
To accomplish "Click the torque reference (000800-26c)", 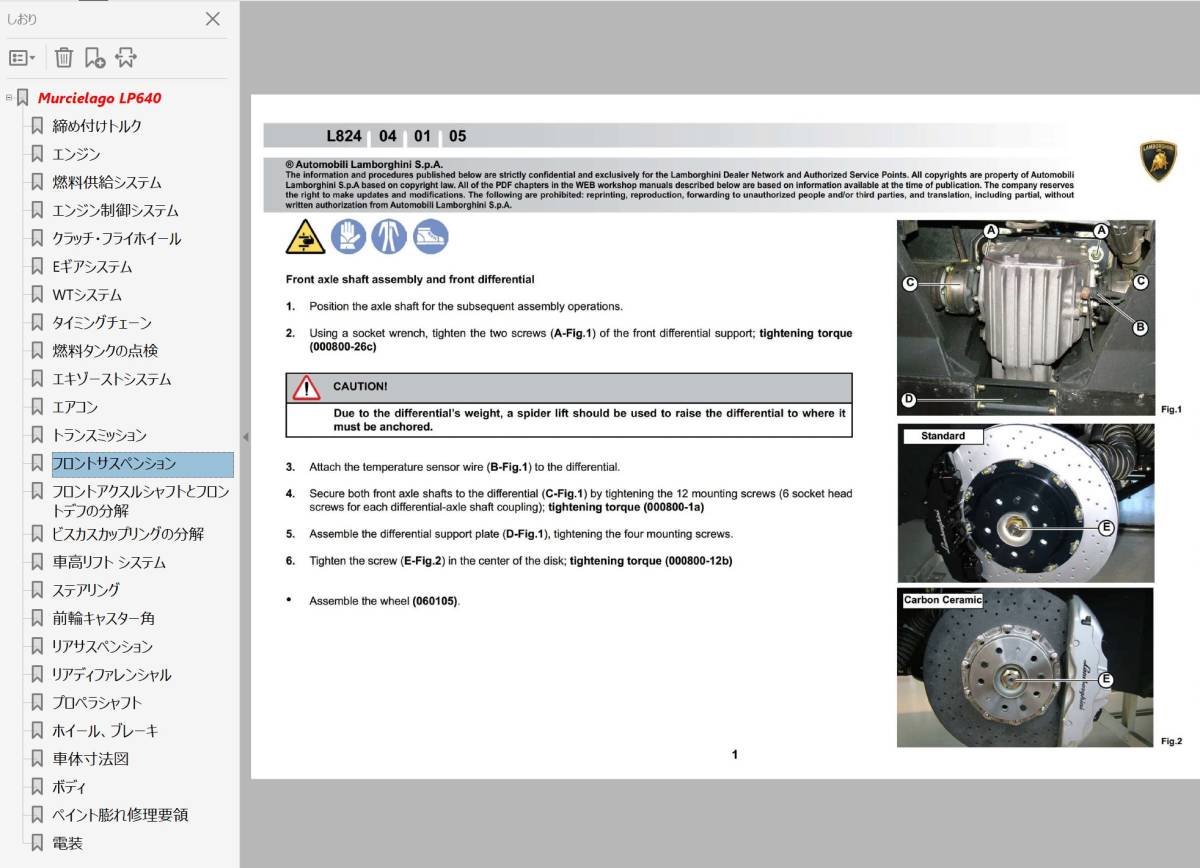I will click(x=343, y=347).
